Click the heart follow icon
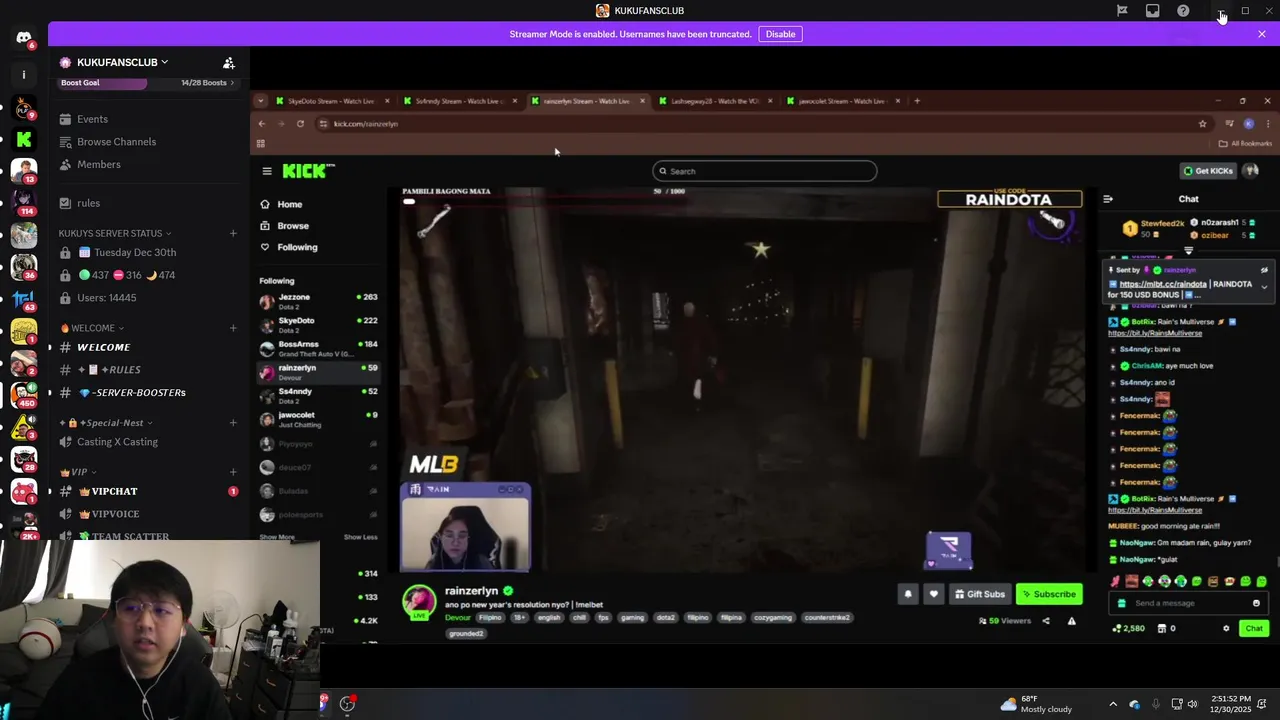The width and height of the screenshot is (1280, 720). pyautogui.click(x=933, y=594)
